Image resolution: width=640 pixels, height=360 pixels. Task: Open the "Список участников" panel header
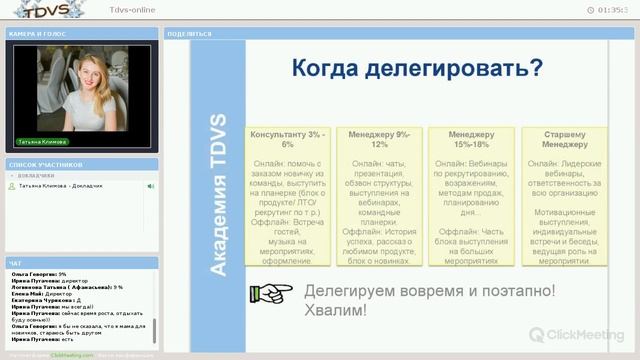(x=82, y=165)
